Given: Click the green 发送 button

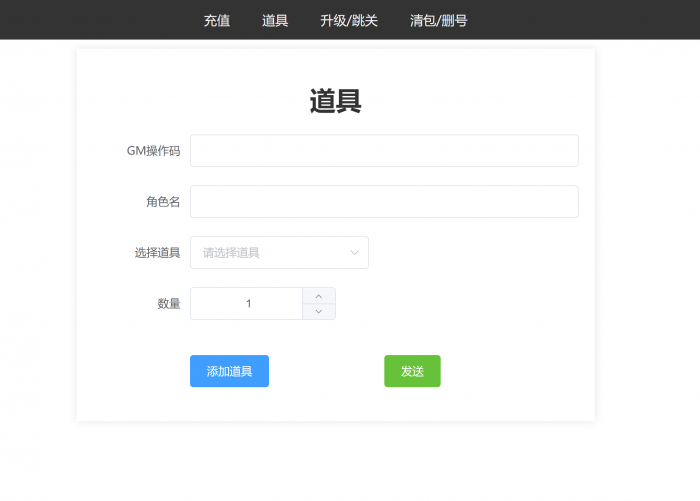Looking at the screenshot, I should [x=412, y=371].
